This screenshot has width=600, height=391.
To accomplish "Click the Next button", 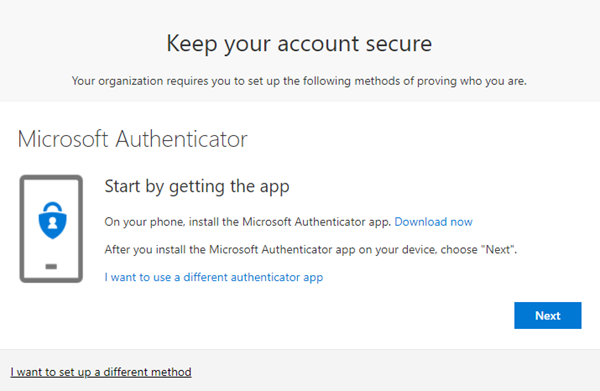I will 548,316.
